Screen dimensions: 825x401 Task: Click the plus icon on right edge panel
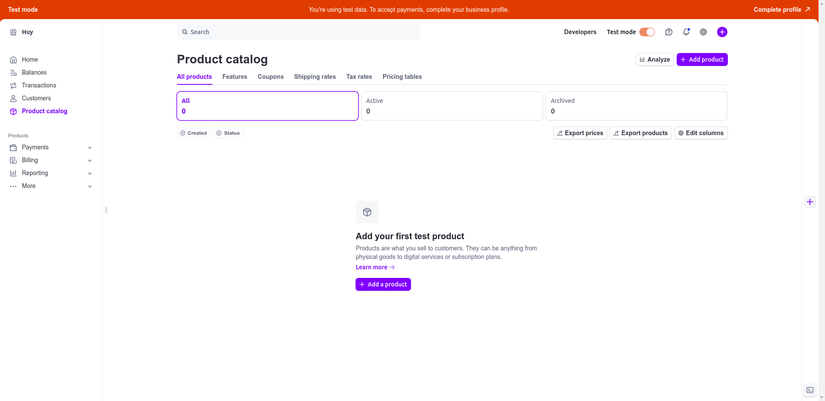[x=810, y=202]
